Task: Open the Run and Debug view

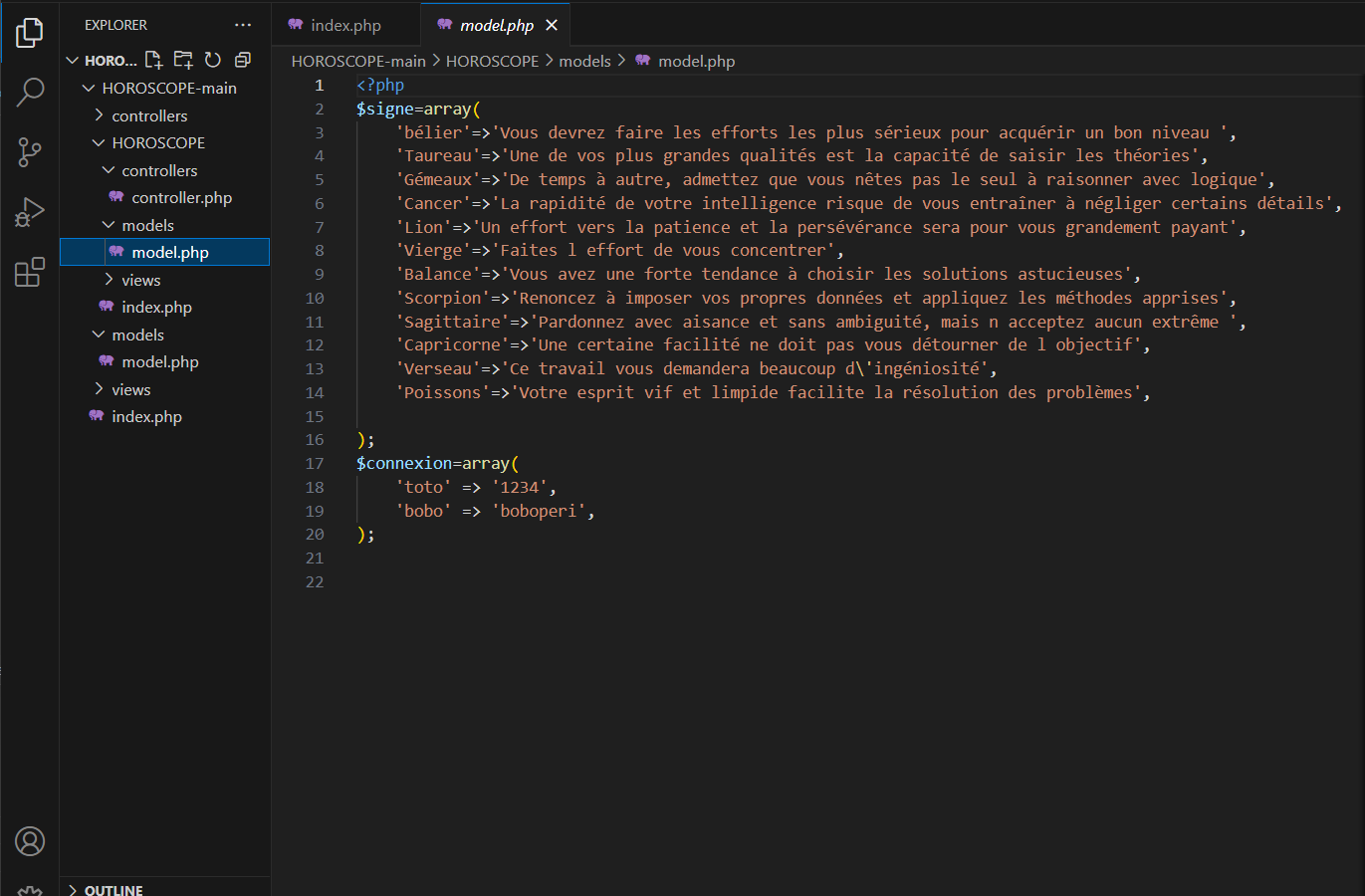Action: [x=30, y=212]
